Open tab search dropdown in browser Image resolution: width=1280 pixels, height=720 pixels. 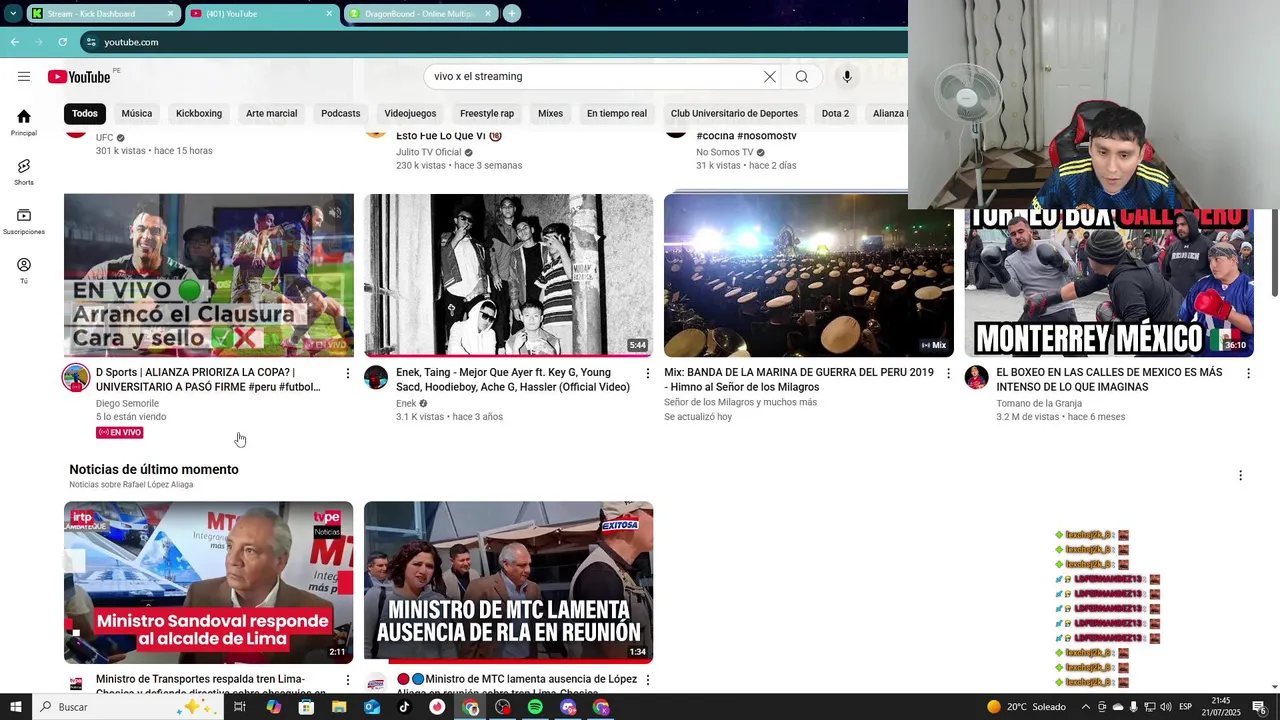coord(13,13)
